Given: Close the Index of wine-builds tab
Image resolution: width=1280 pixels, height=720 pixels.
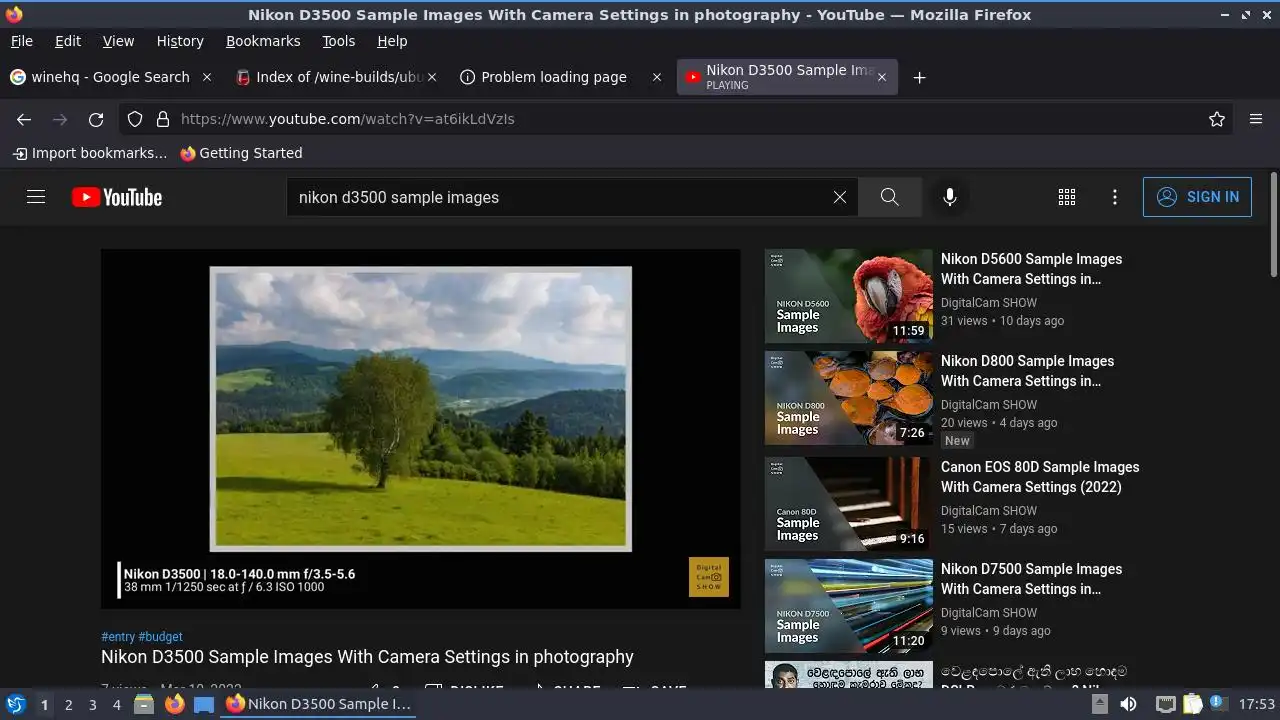Looking at the screenshot, I should click(x=432, y=77).
